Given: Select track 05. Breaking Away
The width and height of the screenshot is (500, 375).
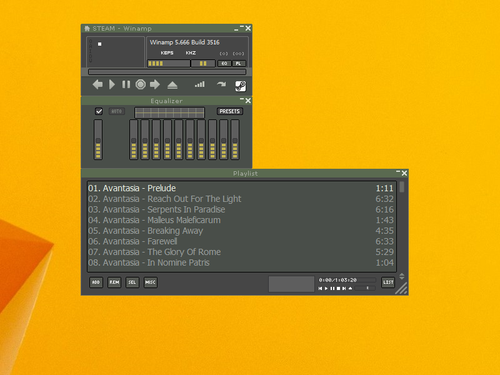Looking at the screenshot, I should click(x=241, y=231).
